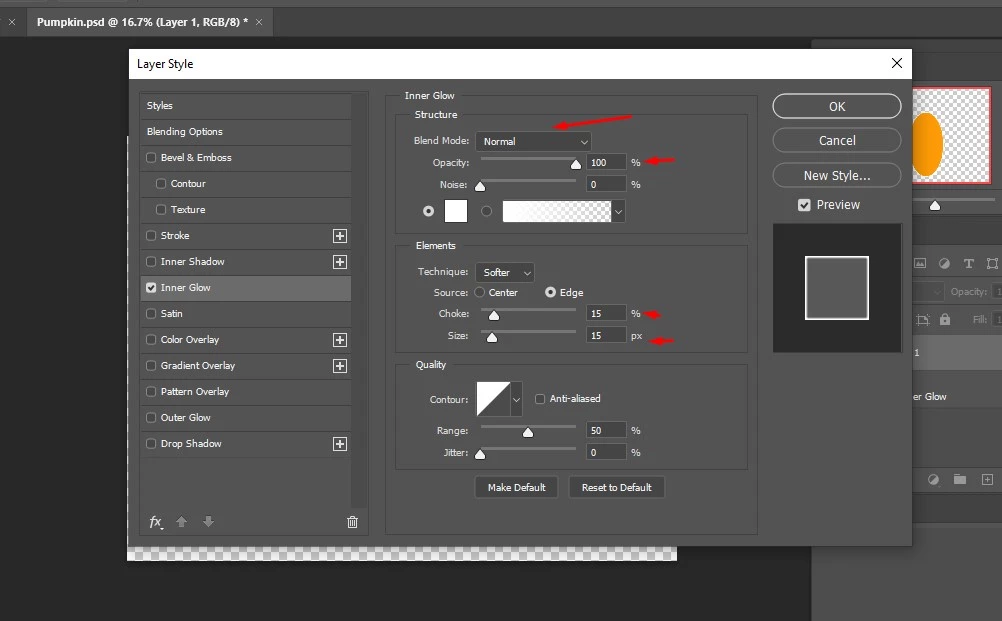Move effect down with the down arrow
This screenshot has height=621, width=1002.
(208, 521)
